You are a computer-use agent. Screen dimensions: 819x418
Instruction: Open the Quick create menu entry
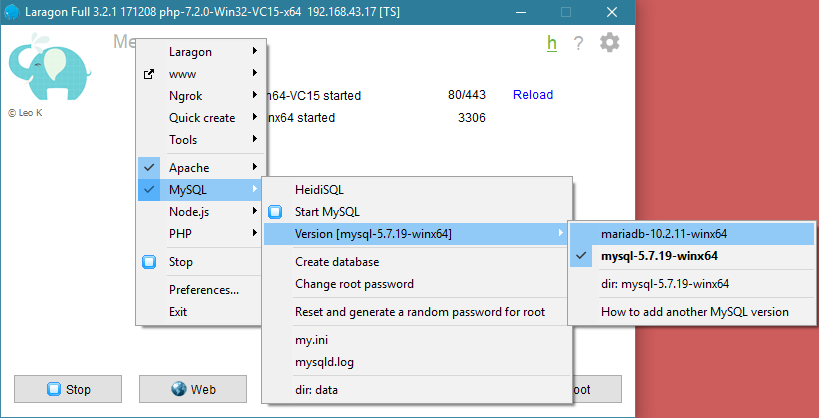click(x=201, y=118)
